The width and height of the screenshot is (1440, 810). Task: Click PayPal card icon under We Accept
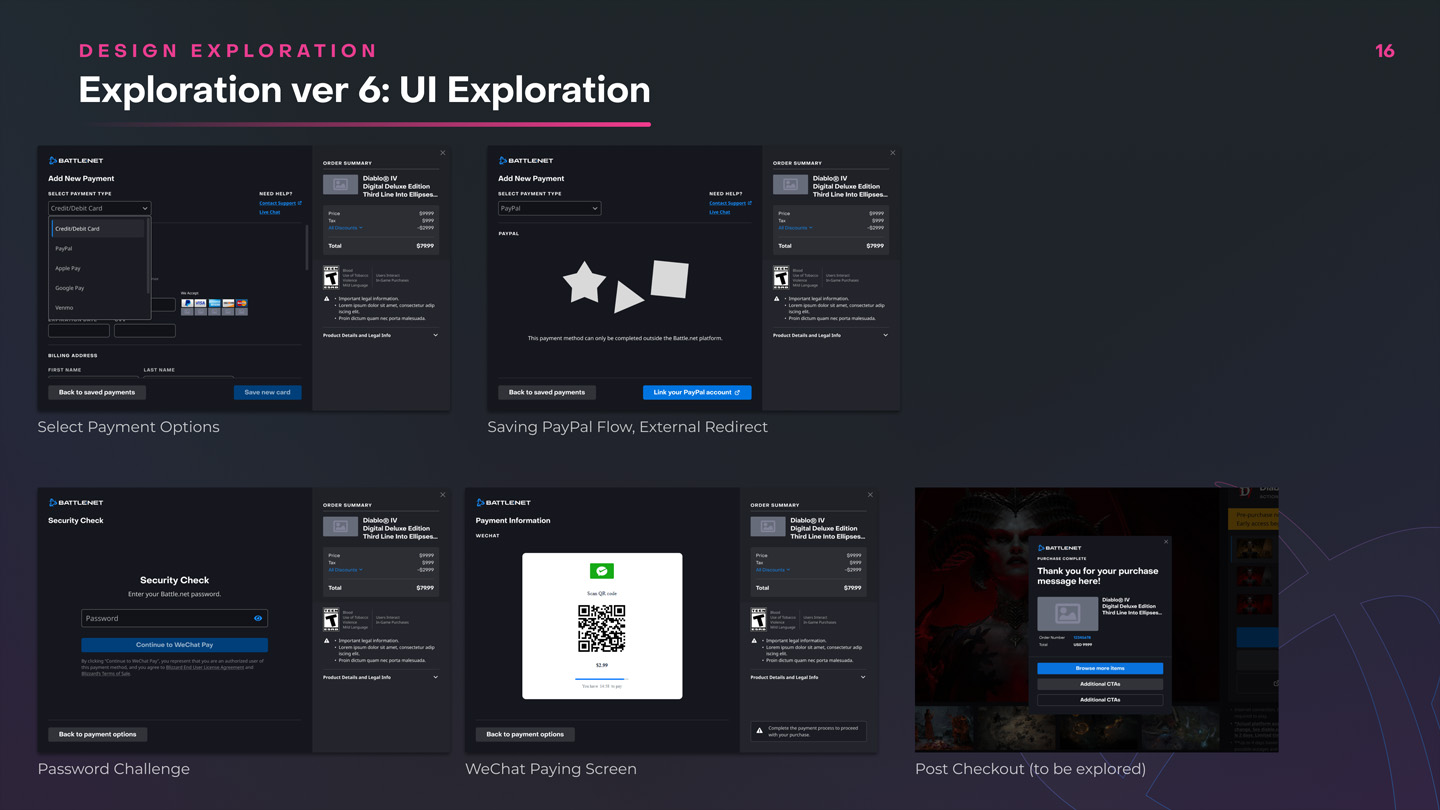[187, 303]
